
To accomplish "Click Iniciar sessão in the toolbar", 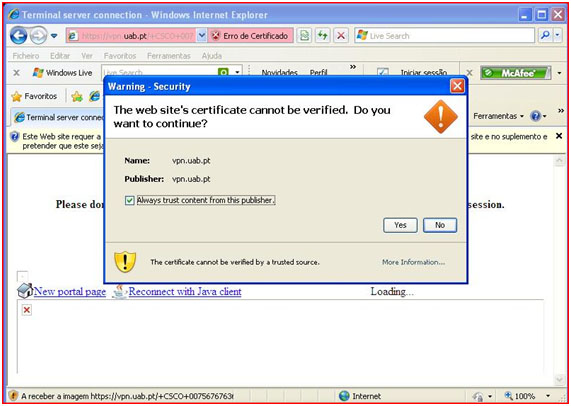I will pyautogui.click(x=424, y=73).
